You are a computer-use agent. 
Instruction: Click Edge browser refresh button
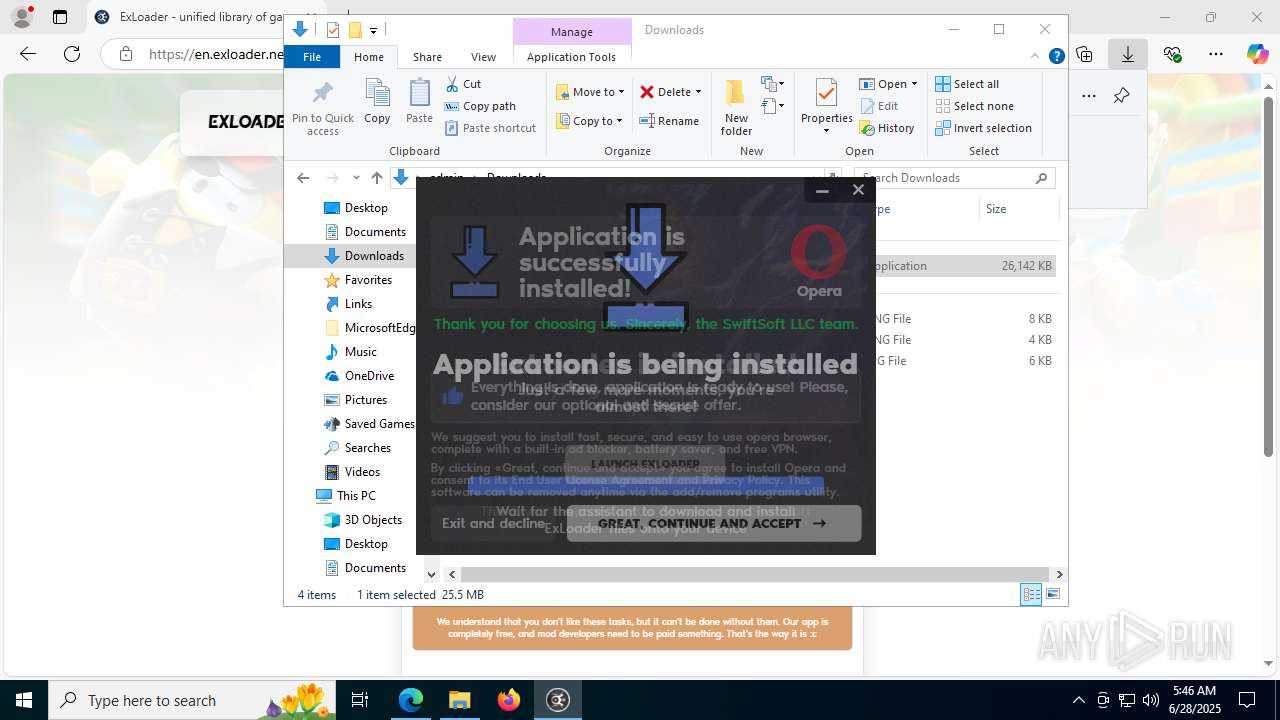point(72,54)
